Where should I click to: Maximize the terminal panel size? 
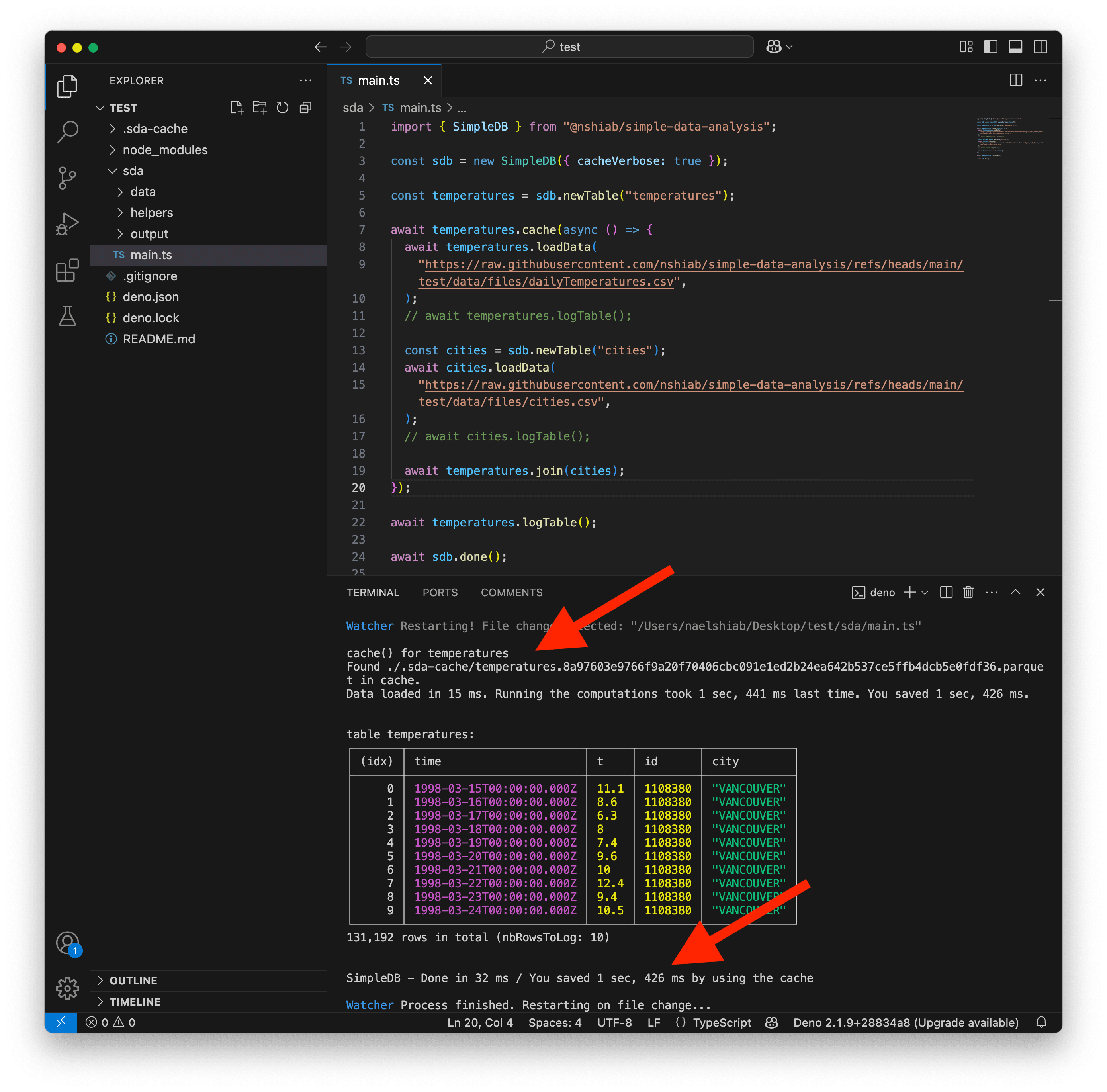point(1015,593)
